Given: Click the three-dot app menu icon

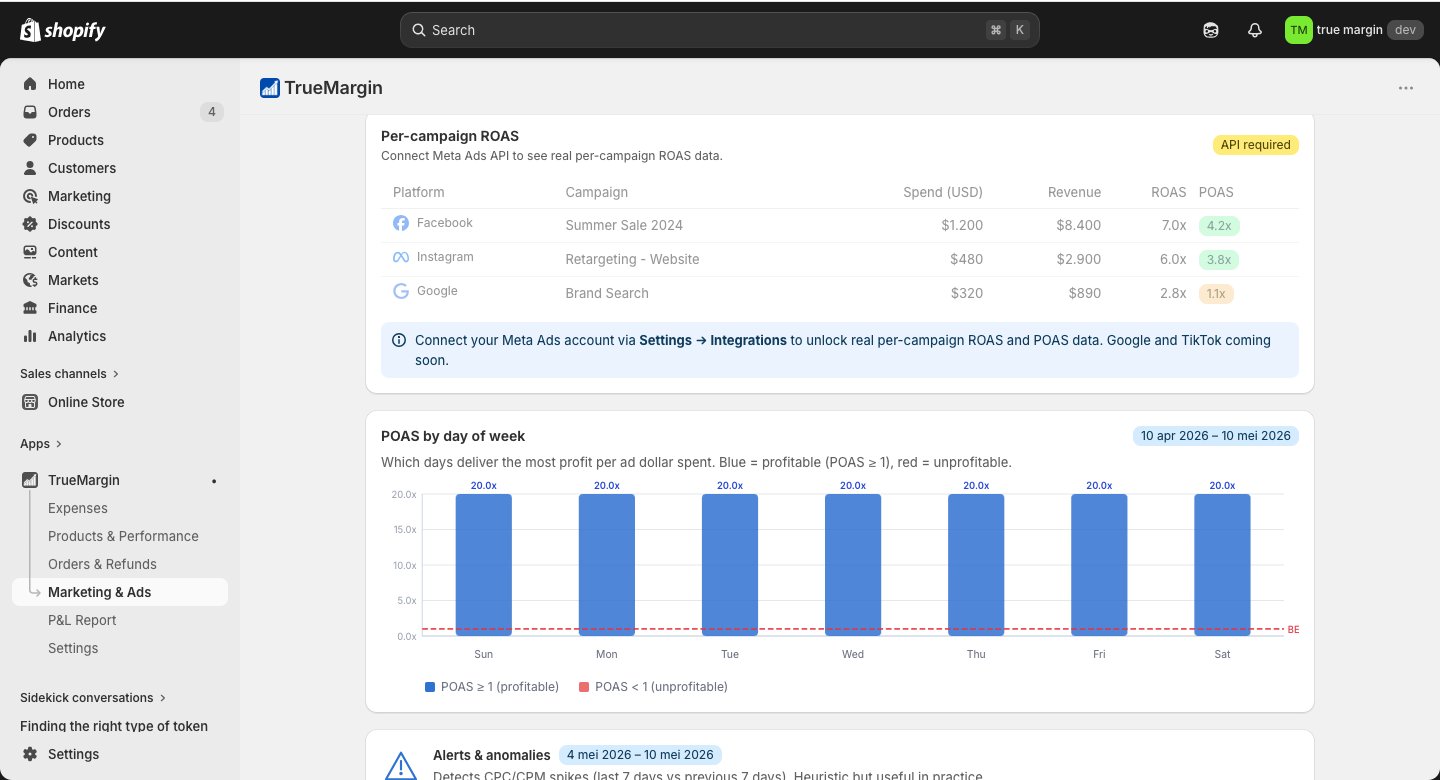Looking at the screenshot, I should click(x=1406, y=88).
